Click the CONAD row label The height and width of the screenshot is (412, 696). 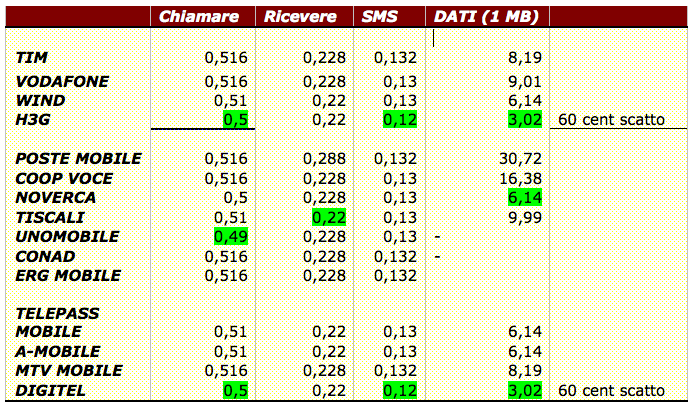[45, 257]
